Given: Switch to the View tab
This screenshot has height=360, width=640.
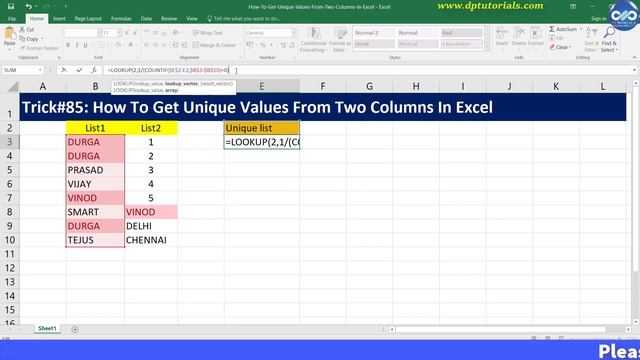Looking at the screenshot, I should pos(192,18).
